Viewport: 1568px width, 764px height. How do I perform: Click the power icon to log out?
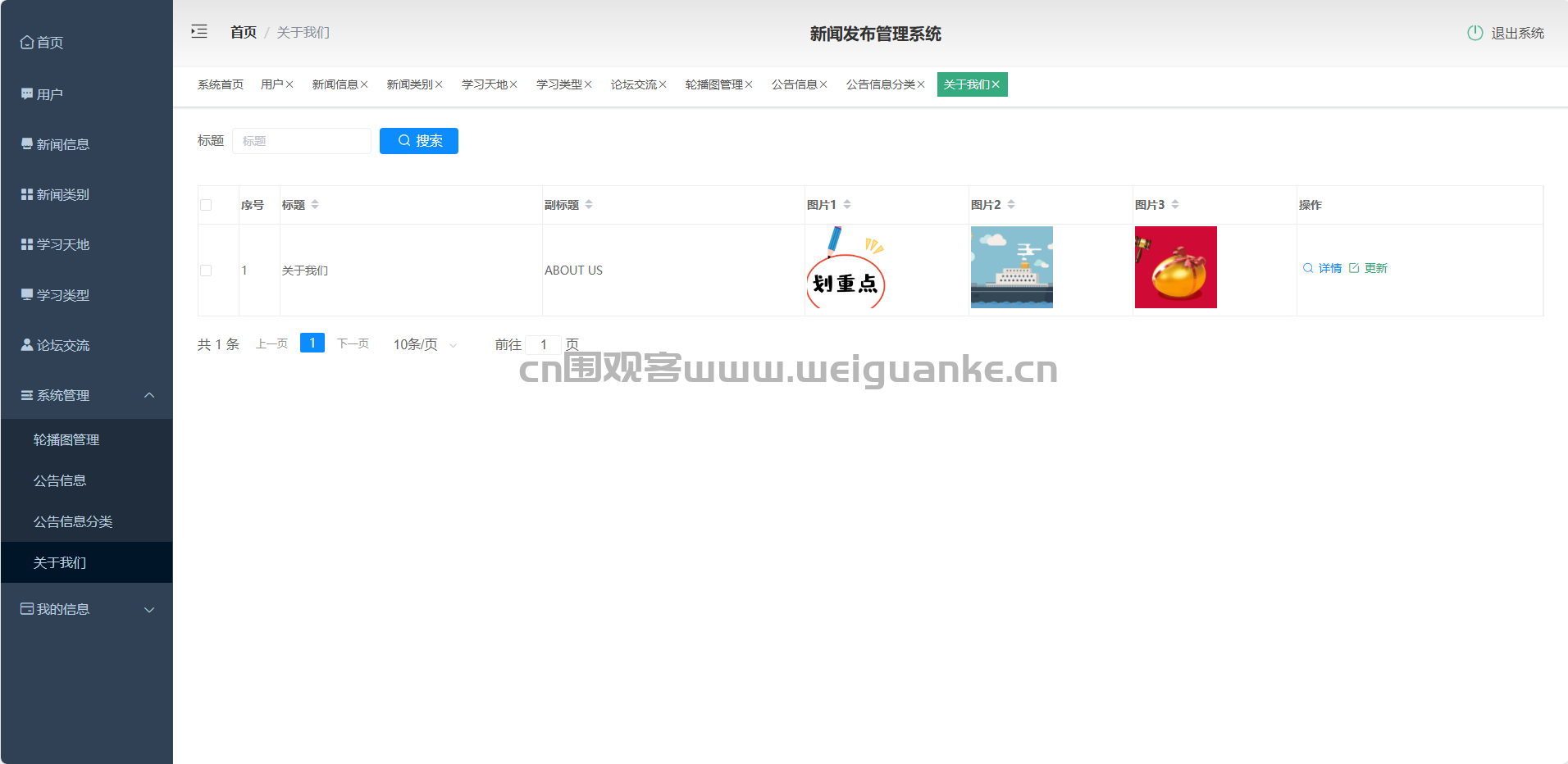point(1475,33)
